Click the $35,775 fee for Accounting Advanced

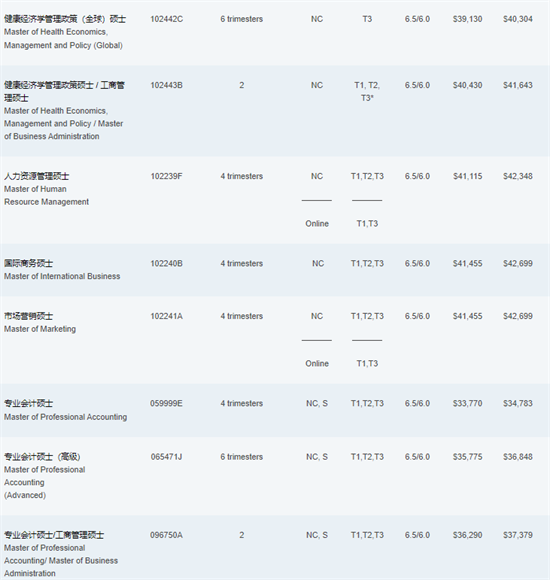[x=468, y=457]
